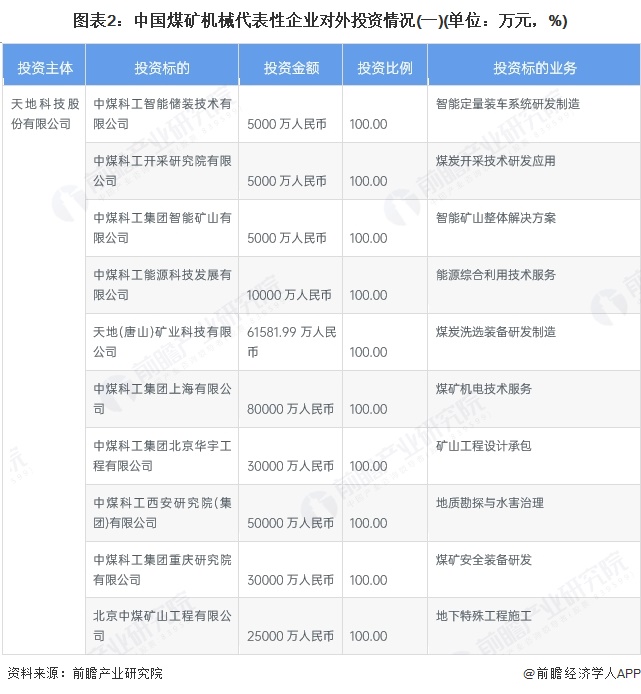Viewport: 641px width, 694px height.
Task: Select the 煤矿机电技术服务 business cell
Action: click(484, 388)
